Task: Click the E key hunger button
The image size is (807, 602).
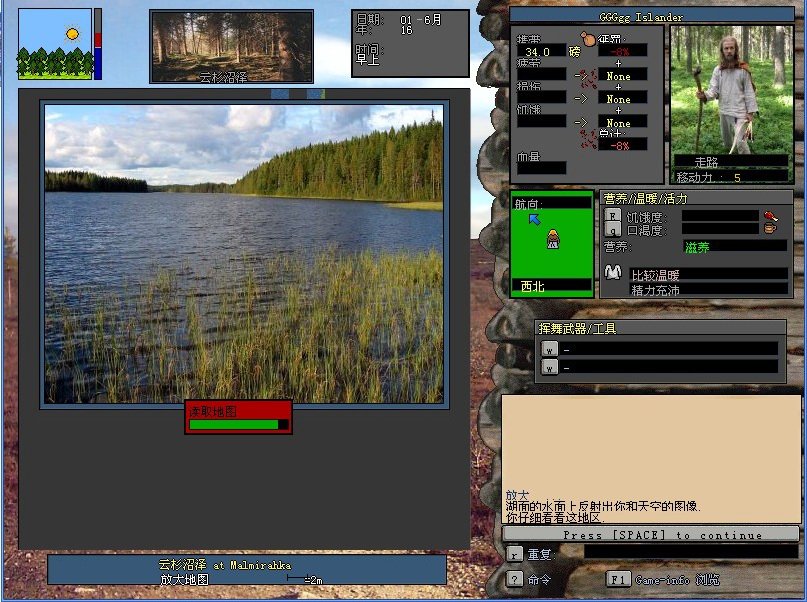Action: [612, 215]
